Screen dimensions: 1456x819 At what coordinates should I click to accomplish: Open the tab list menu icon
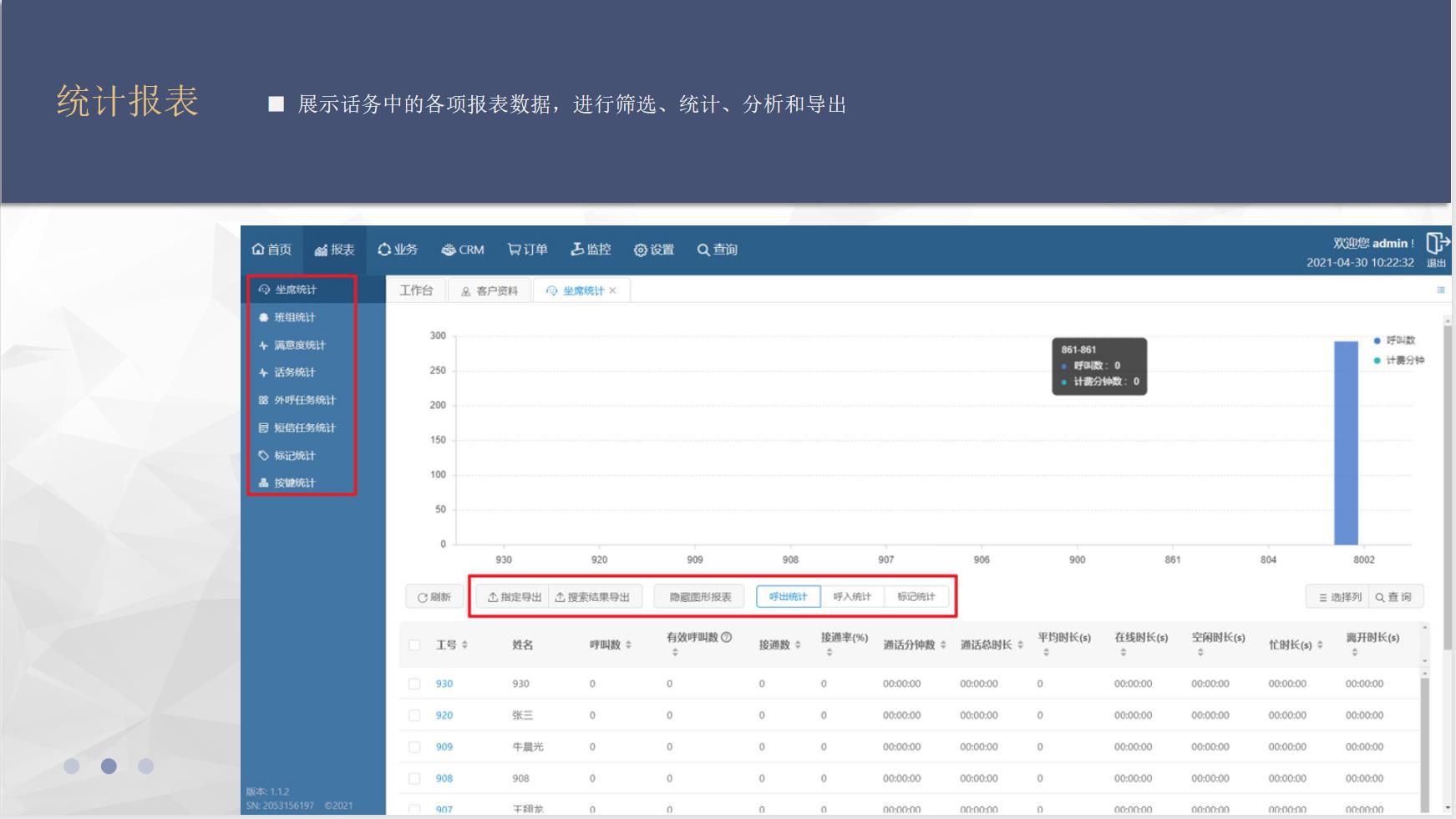(1441, 291)
